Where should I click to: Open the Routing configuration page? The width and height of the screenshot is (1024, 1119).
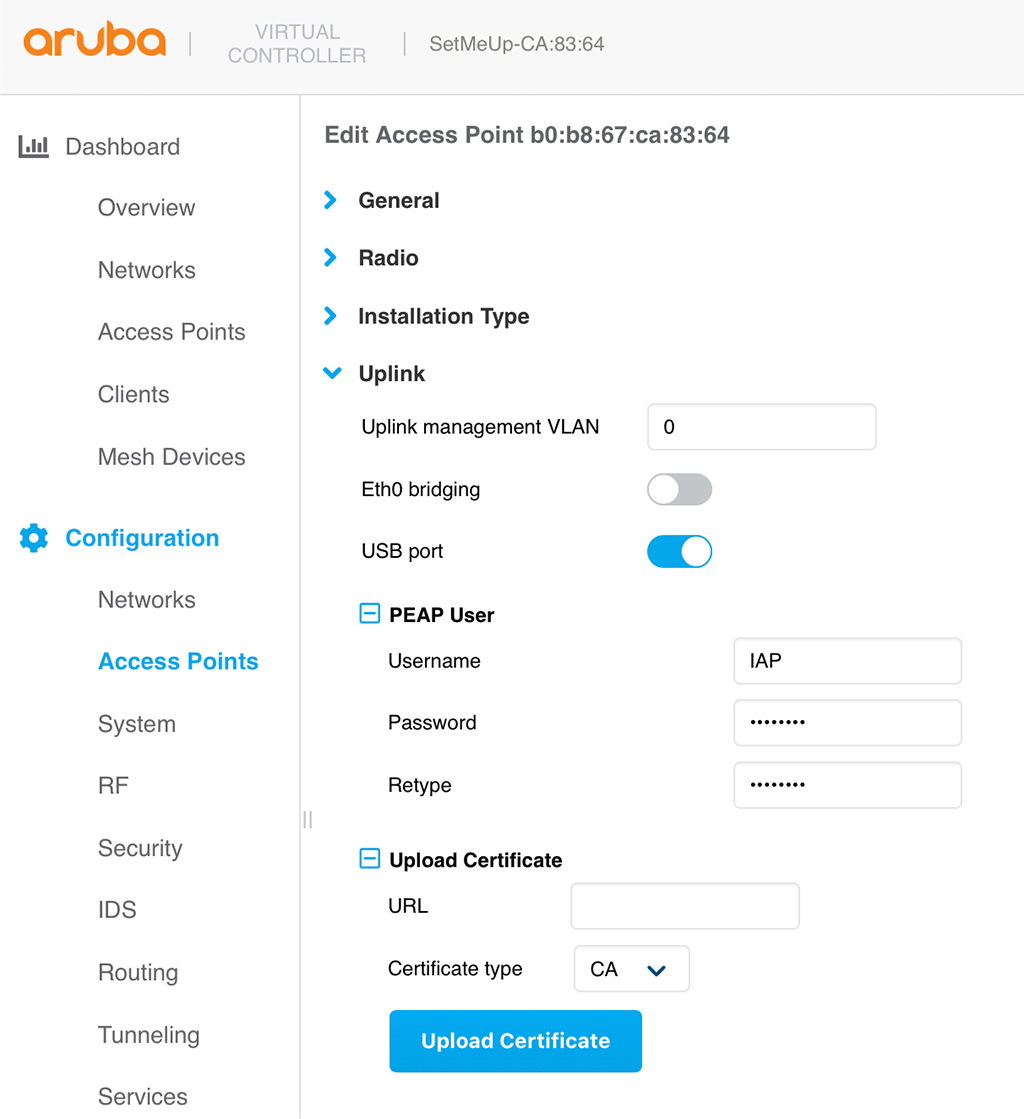[x=138, y=972]
